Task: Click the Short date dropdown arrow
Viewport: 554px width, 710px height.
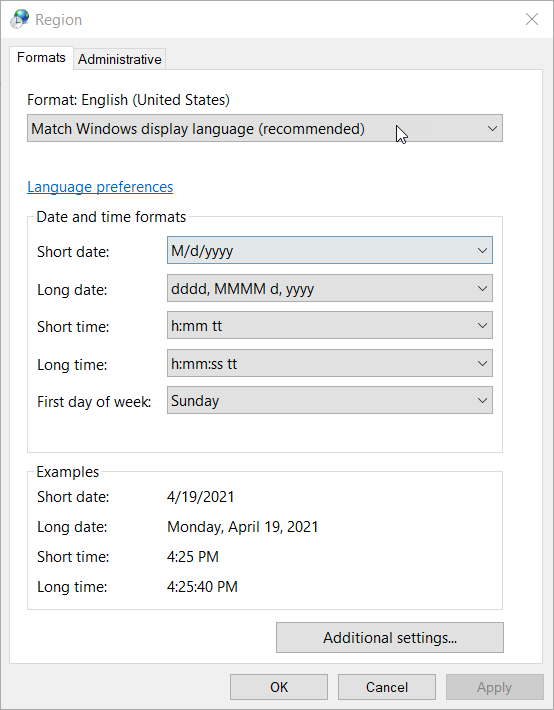Action: 482,250
